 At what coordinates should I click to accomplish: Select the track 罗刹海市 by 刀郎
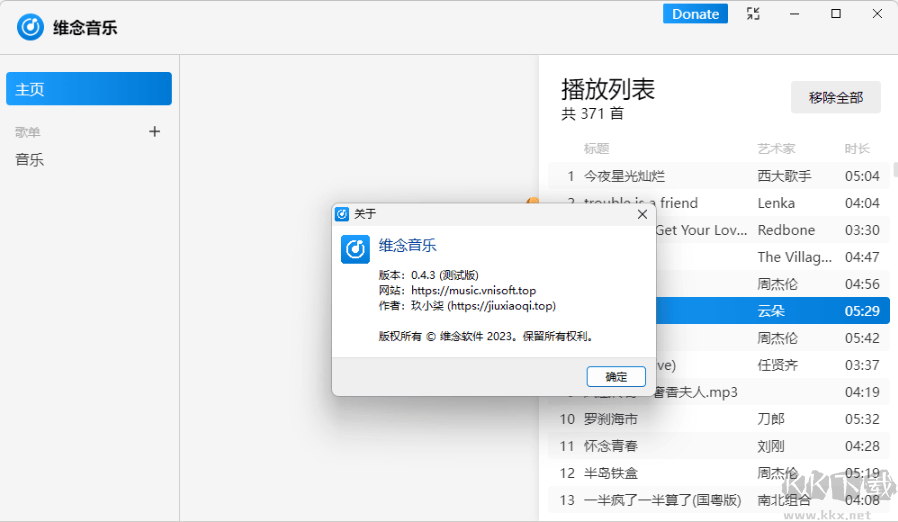(x=611, y=419)
